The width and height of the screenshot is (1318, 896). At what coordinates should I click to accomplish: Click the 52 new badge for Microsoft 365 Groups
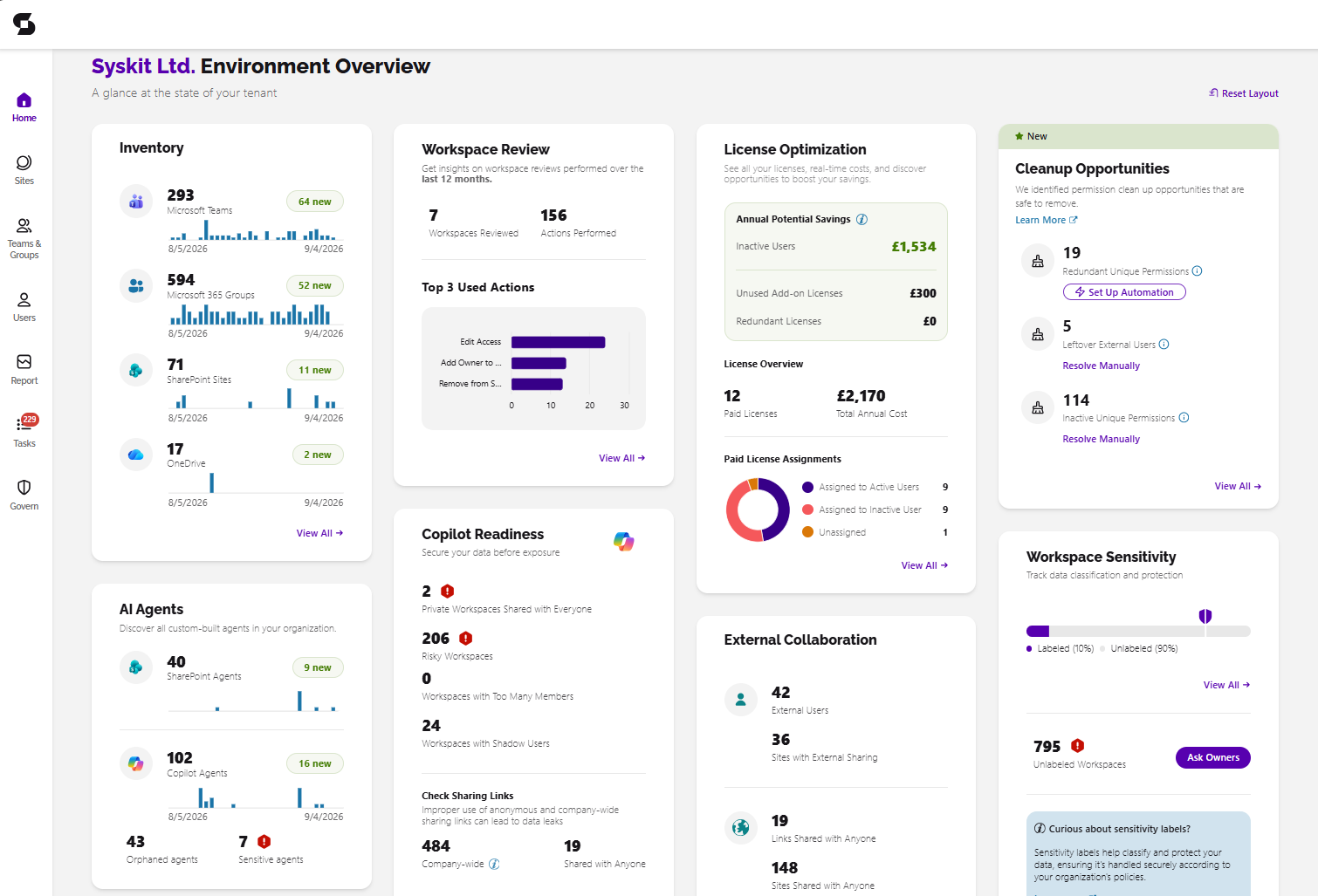pos(315,285)
